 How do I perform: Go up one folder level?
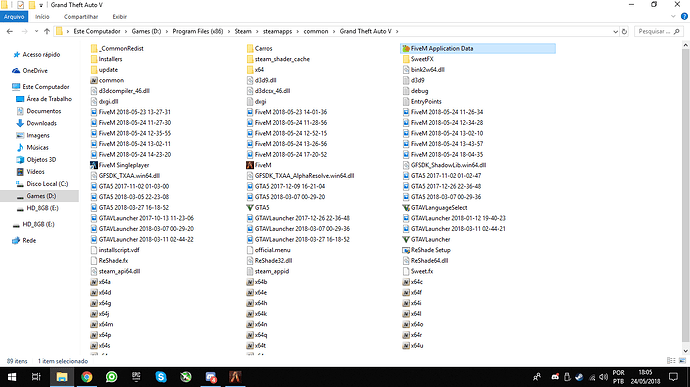(x=47, y=32)
